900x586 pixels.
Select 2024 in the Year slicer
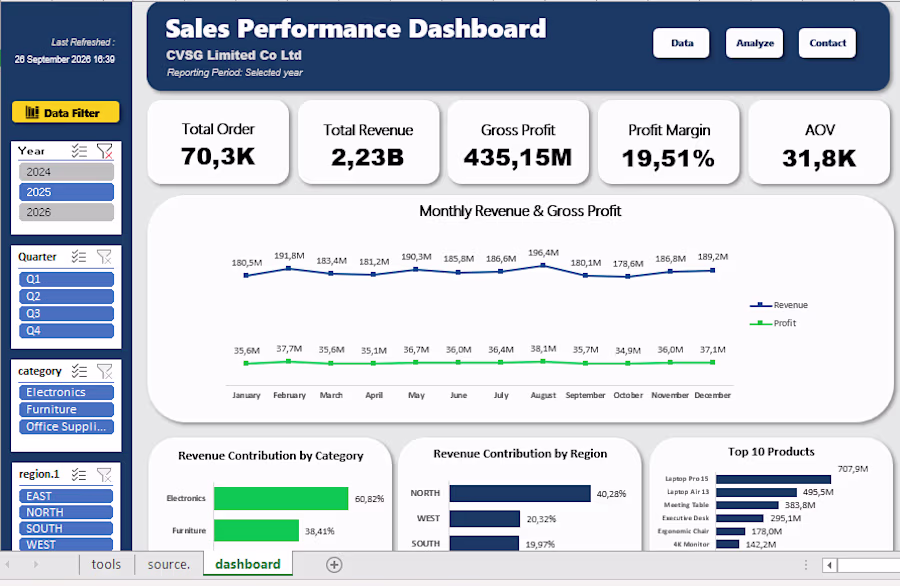(x=67, y=172)
